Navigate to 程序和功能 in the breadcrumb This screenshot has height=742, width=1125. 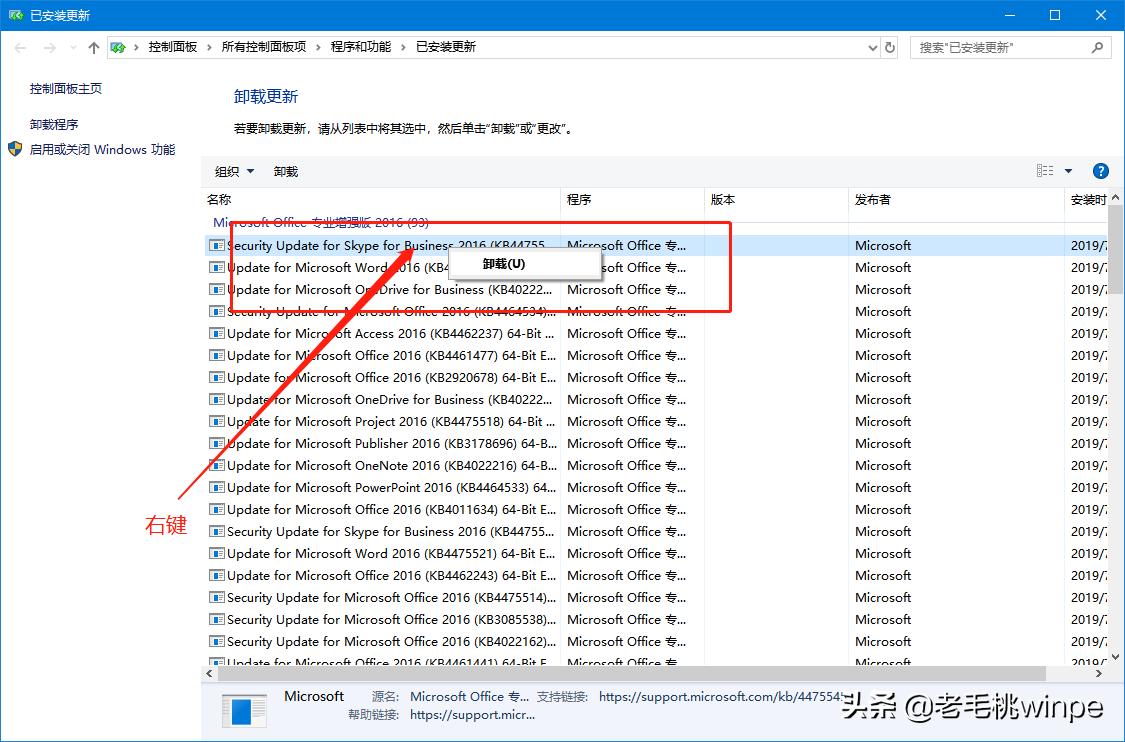(x=362, y=46)
